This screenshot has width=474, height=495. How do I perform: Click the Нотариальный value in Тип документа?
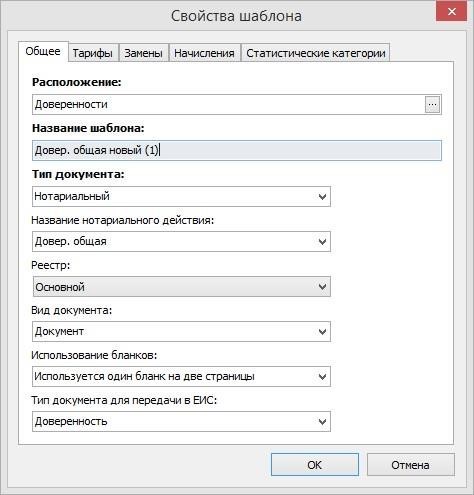point(72,196)
